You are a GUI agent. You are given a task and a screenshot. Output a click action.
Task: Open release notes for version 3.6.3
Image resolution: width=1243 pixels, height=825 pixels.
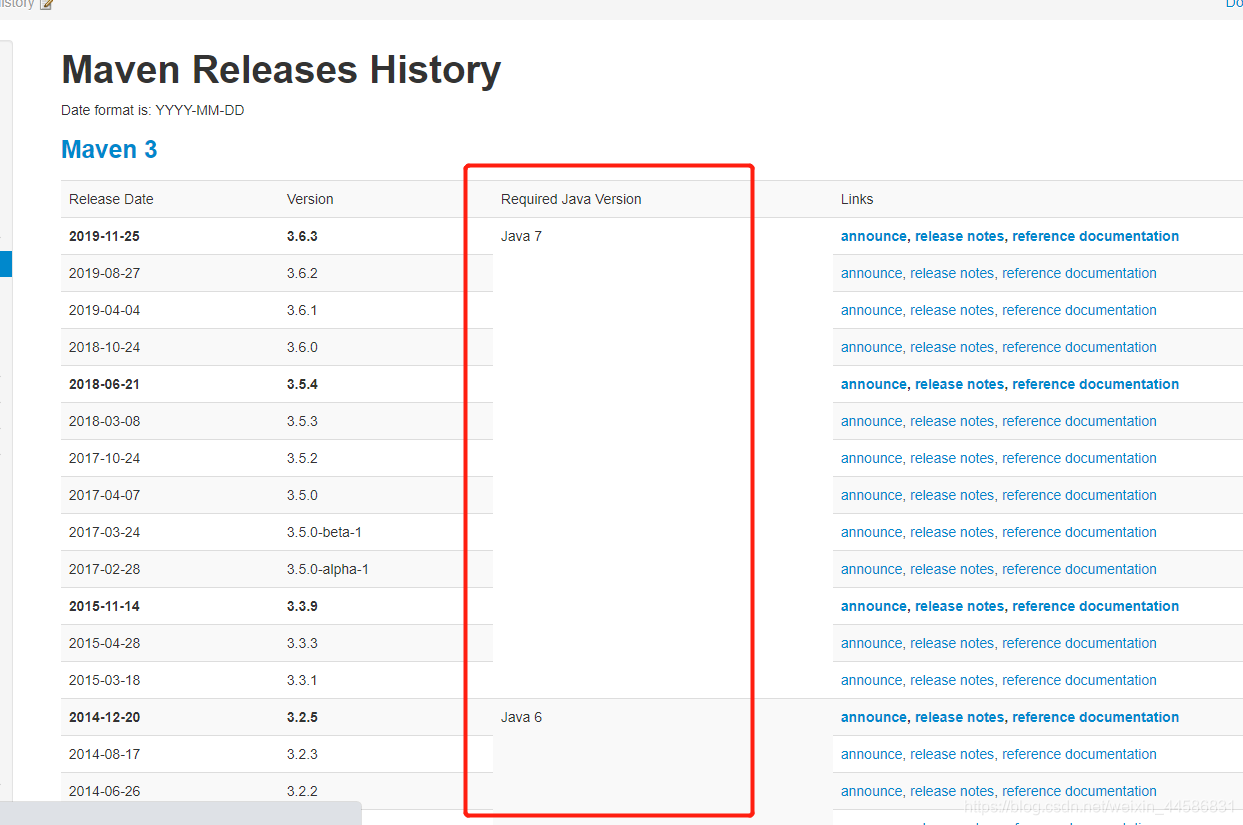tap(959, 237)
